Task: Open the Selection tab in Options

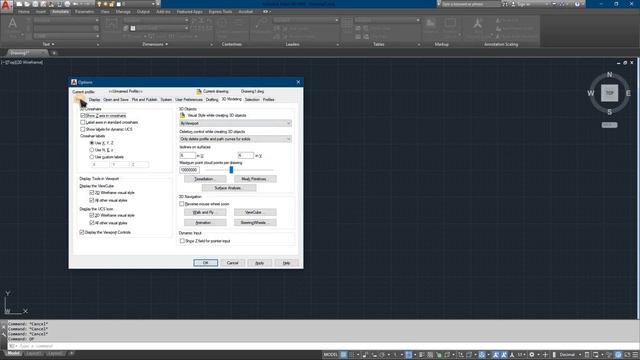Action: click(x=252, y=100)
